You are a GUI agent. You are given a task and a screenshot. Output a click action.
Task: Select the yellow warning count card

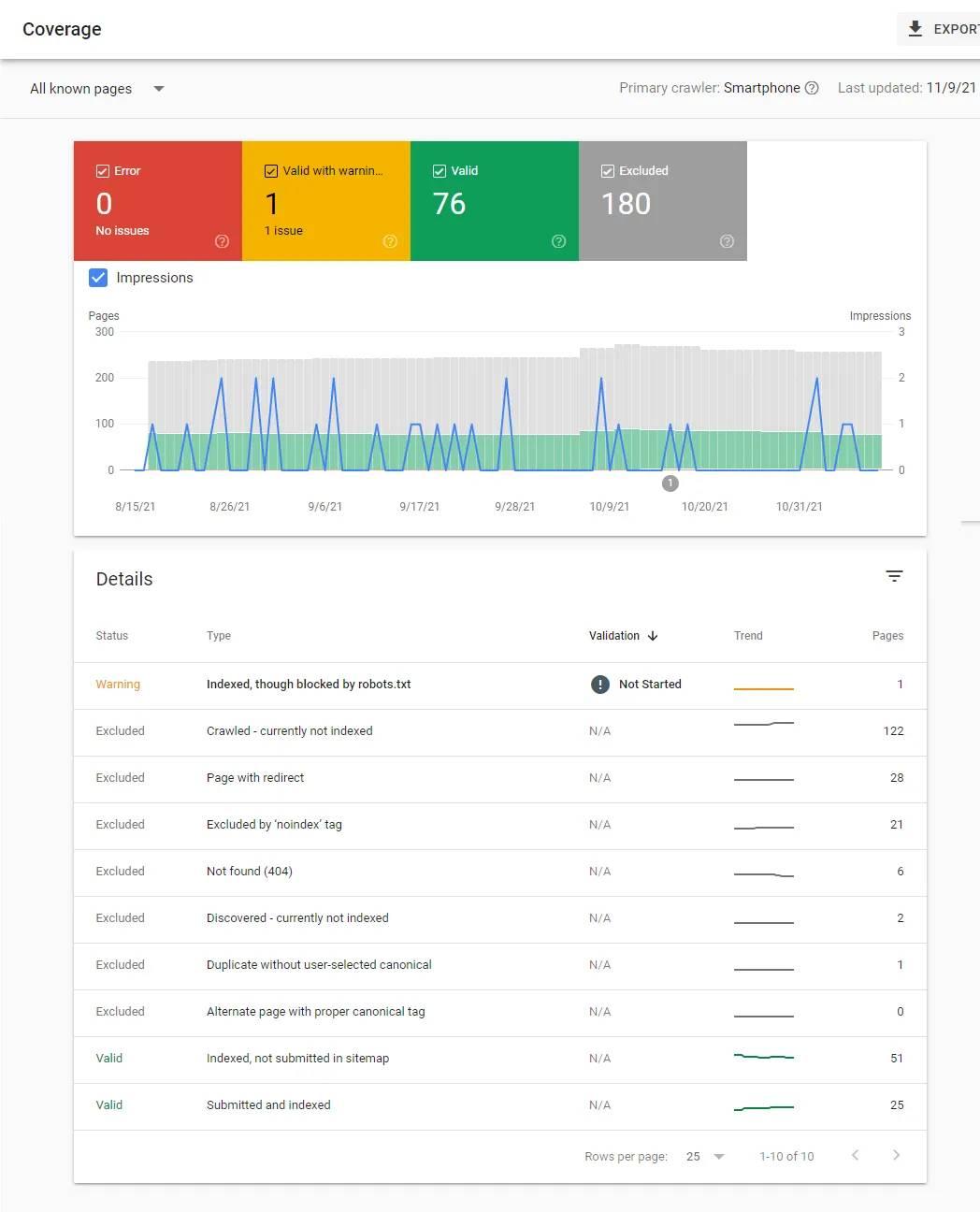(x=326, y=201)
